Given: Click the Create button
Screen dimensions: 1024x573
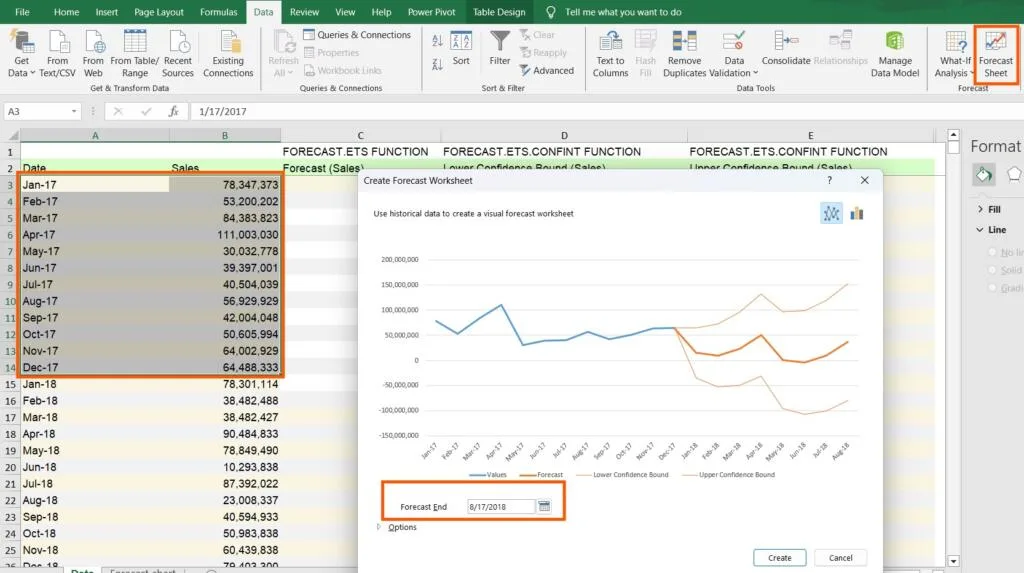Looking at the screenshot, I should tap(780, 558).
